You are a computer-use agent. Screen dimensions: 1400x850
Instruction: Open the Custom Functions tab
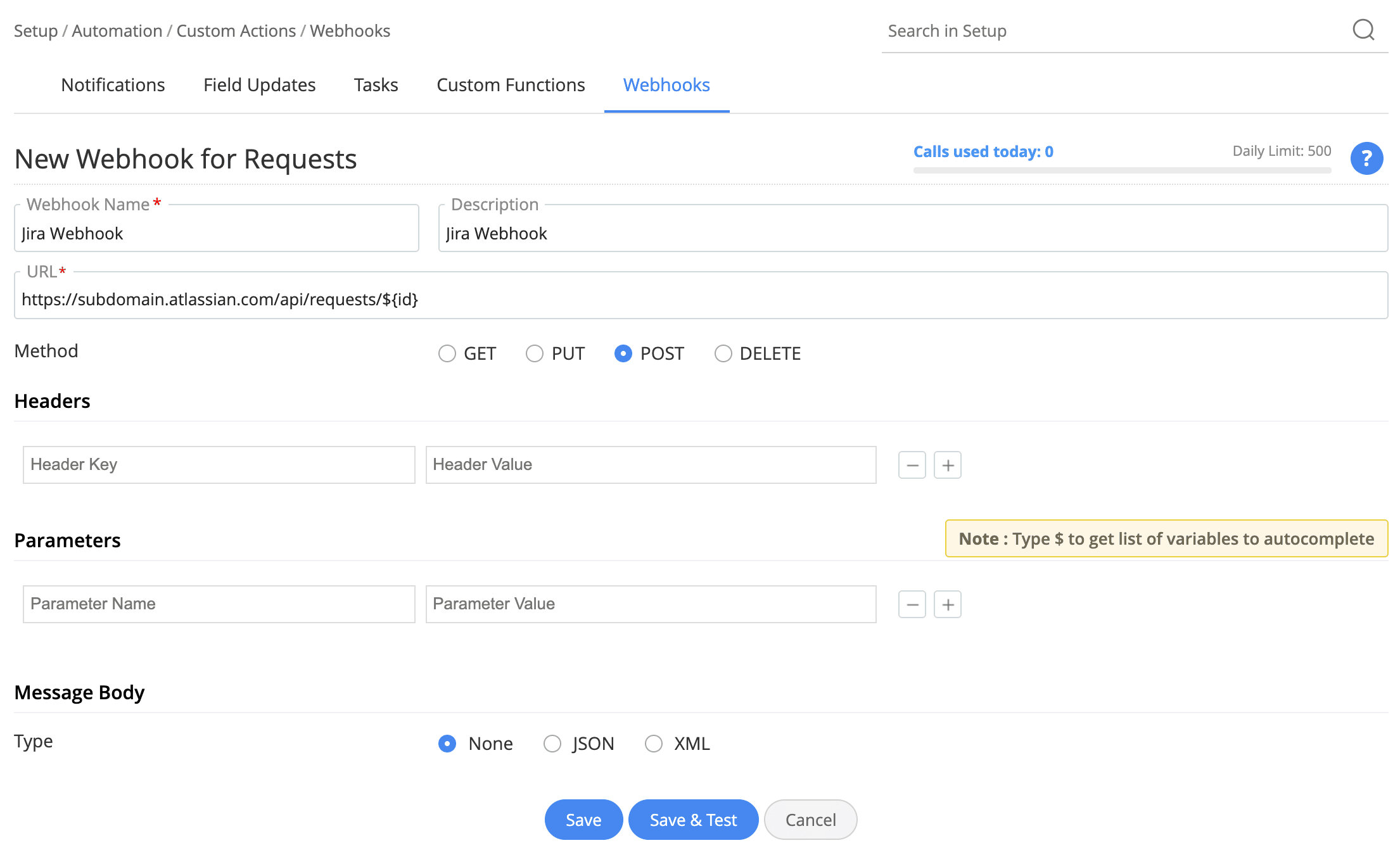[511, 85]
